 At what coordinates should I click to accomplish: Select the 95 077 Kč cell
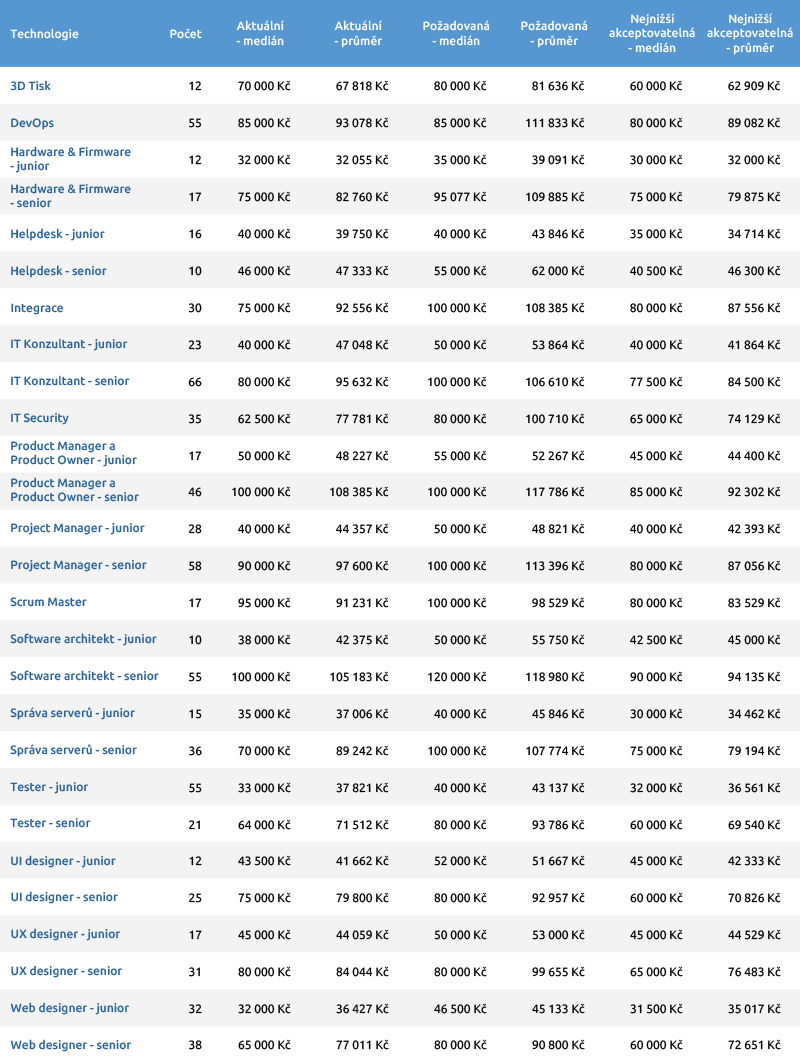[460, 197]
